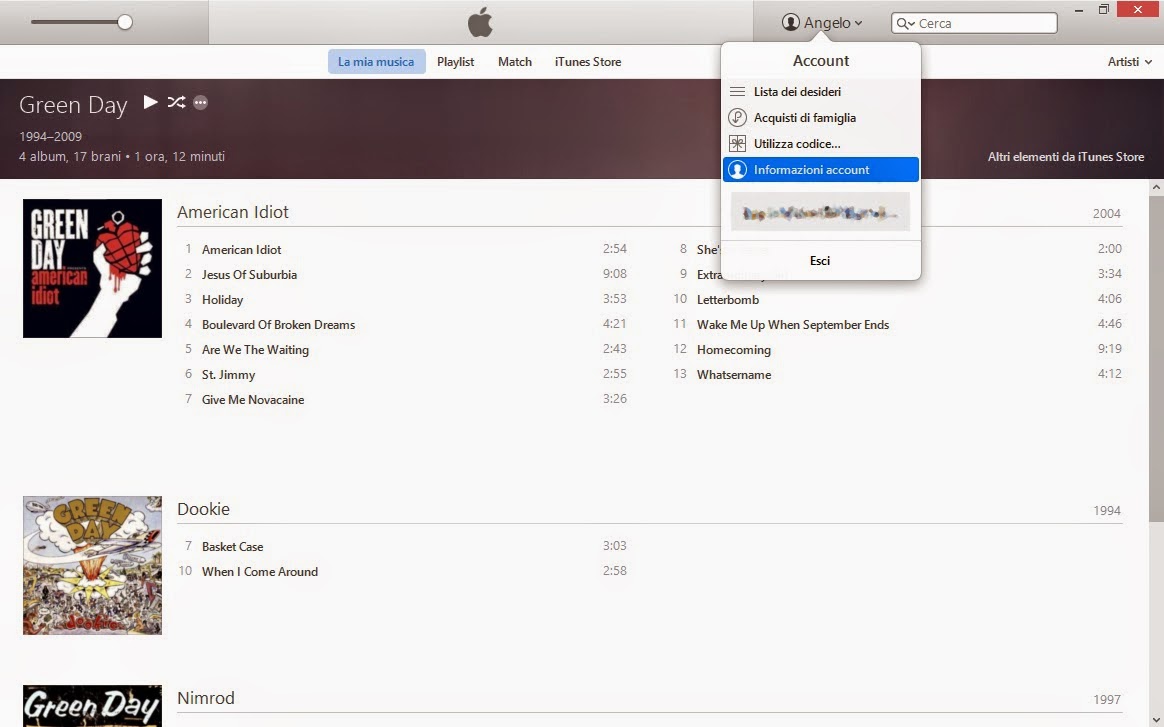The width and height of the screenshot is (1164, 727).
Task: Open the Angelo account dropdown
Action: point(822,22)
